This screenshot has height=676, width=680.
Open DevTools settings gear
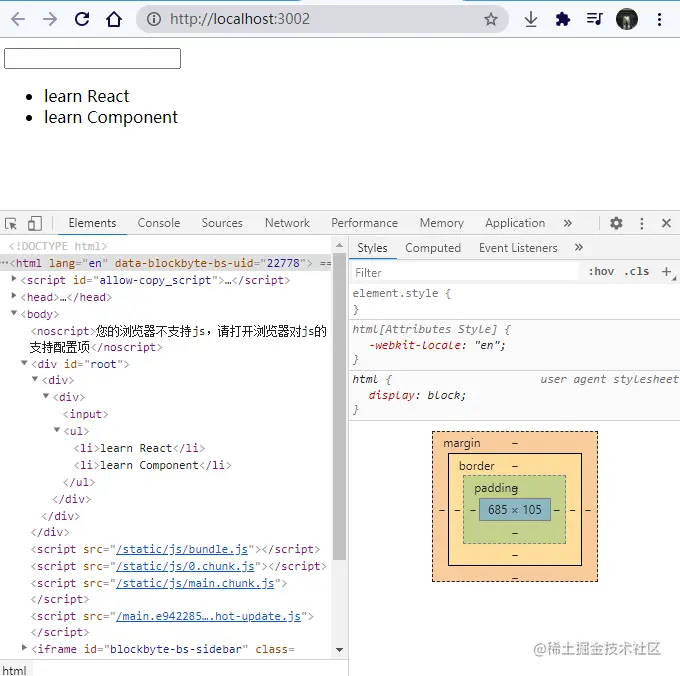(616, 223)
